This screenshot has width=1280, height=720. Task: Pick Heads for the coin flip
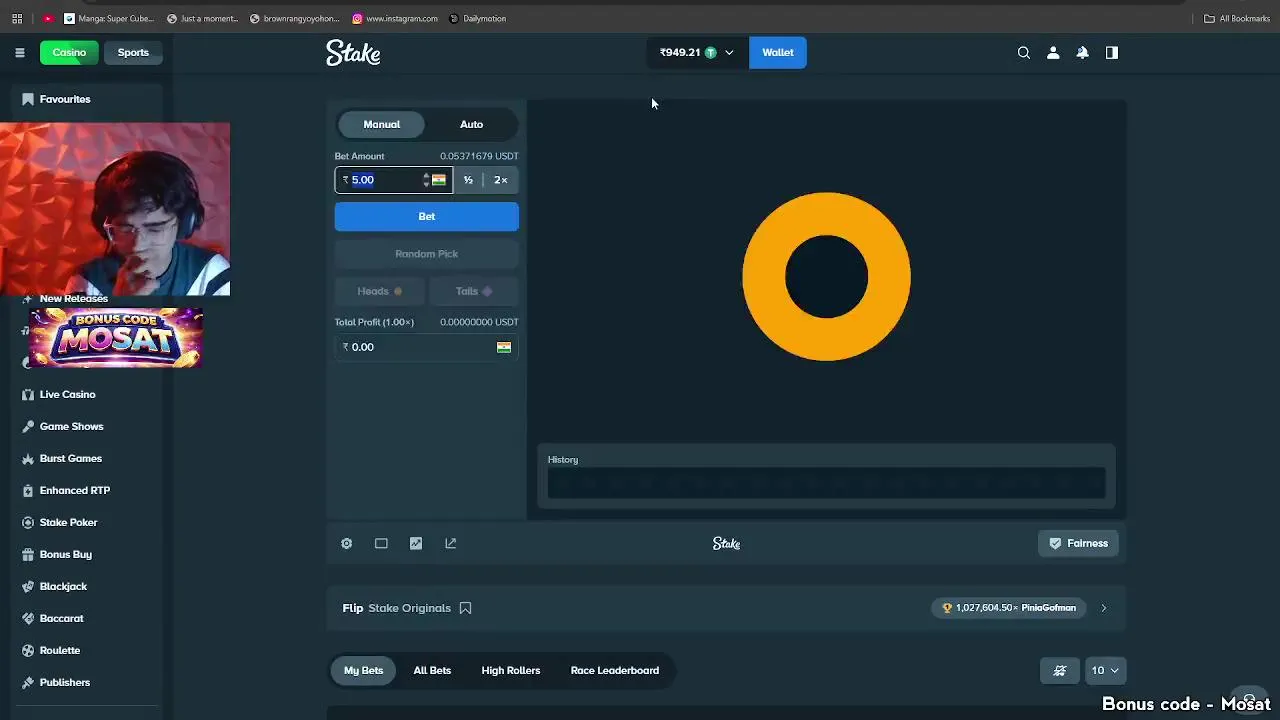click(x=380, y=291)
